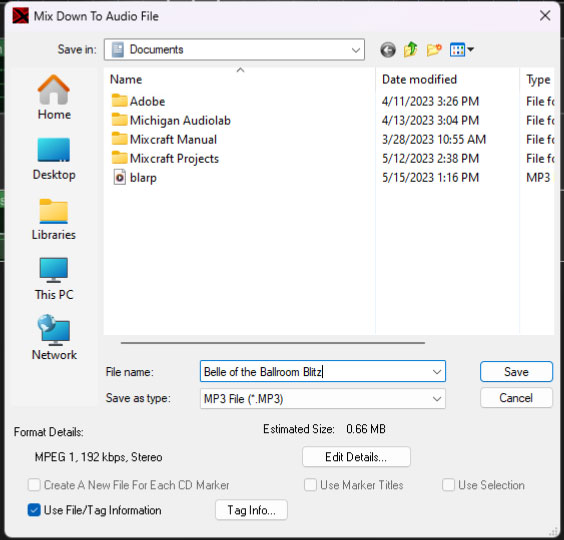Click the up one level folder icon
The image size is (564, 540).
pos(410,50)
